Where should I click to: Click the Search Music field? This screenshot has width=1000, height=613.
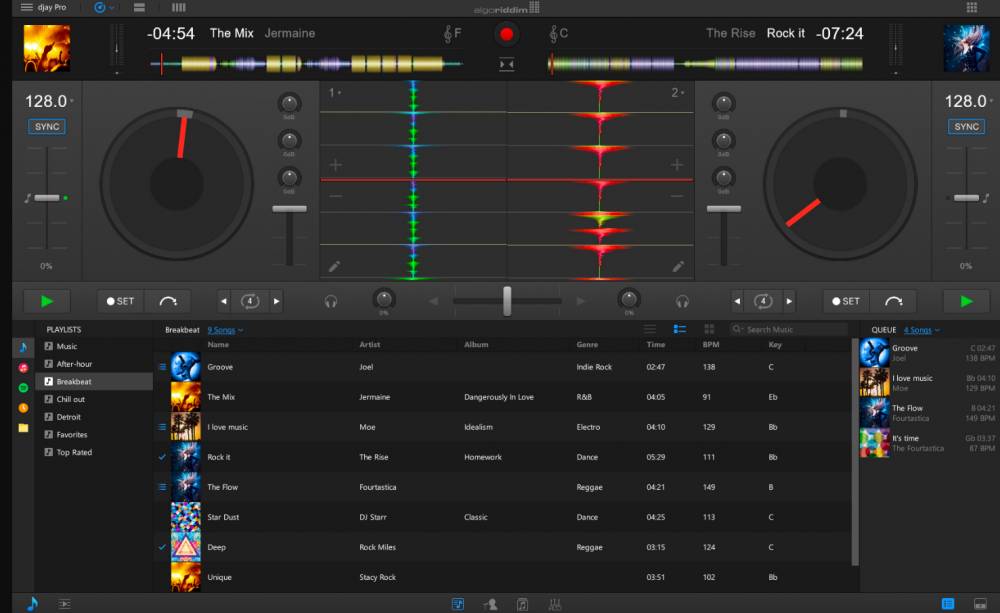click(x=789, y=329)
